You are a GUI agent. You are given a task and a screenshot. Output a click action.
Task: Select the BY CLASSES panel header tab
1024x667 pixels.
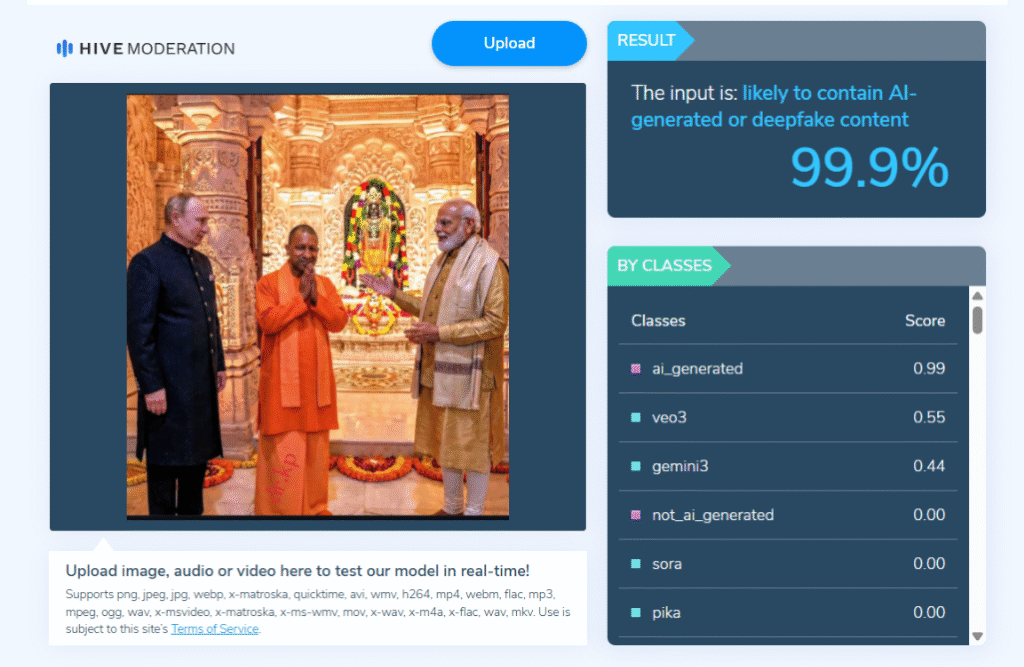[665, 266]
